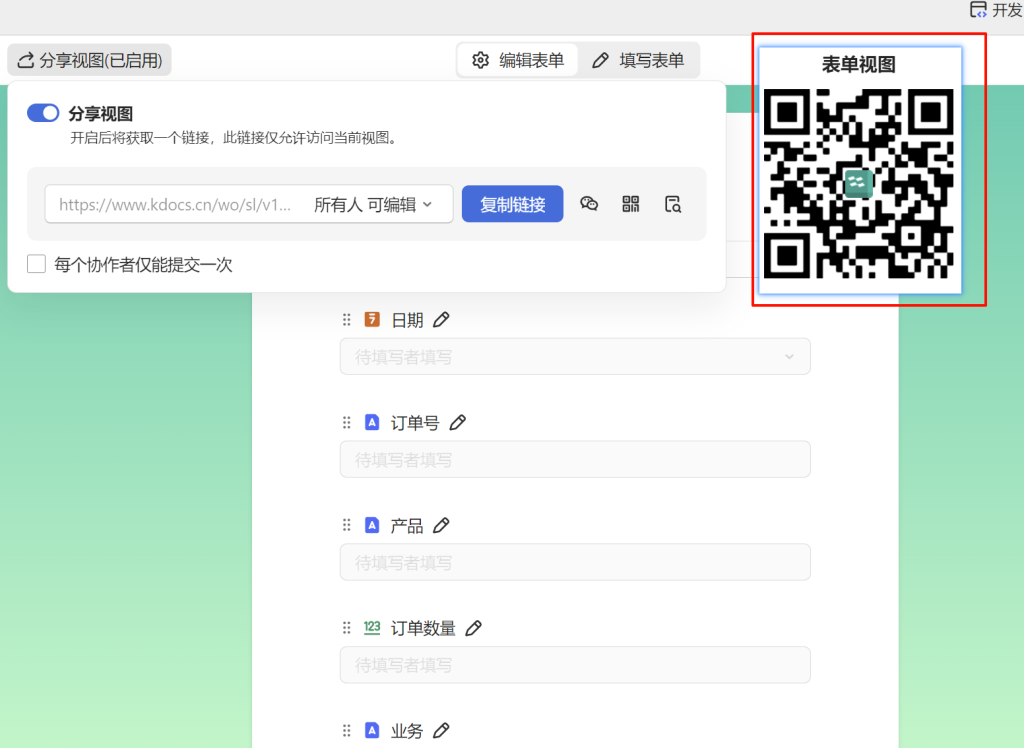The image size is (1024, 748).
Task: Click the 复制链接 button
Action: pos(513,204)
